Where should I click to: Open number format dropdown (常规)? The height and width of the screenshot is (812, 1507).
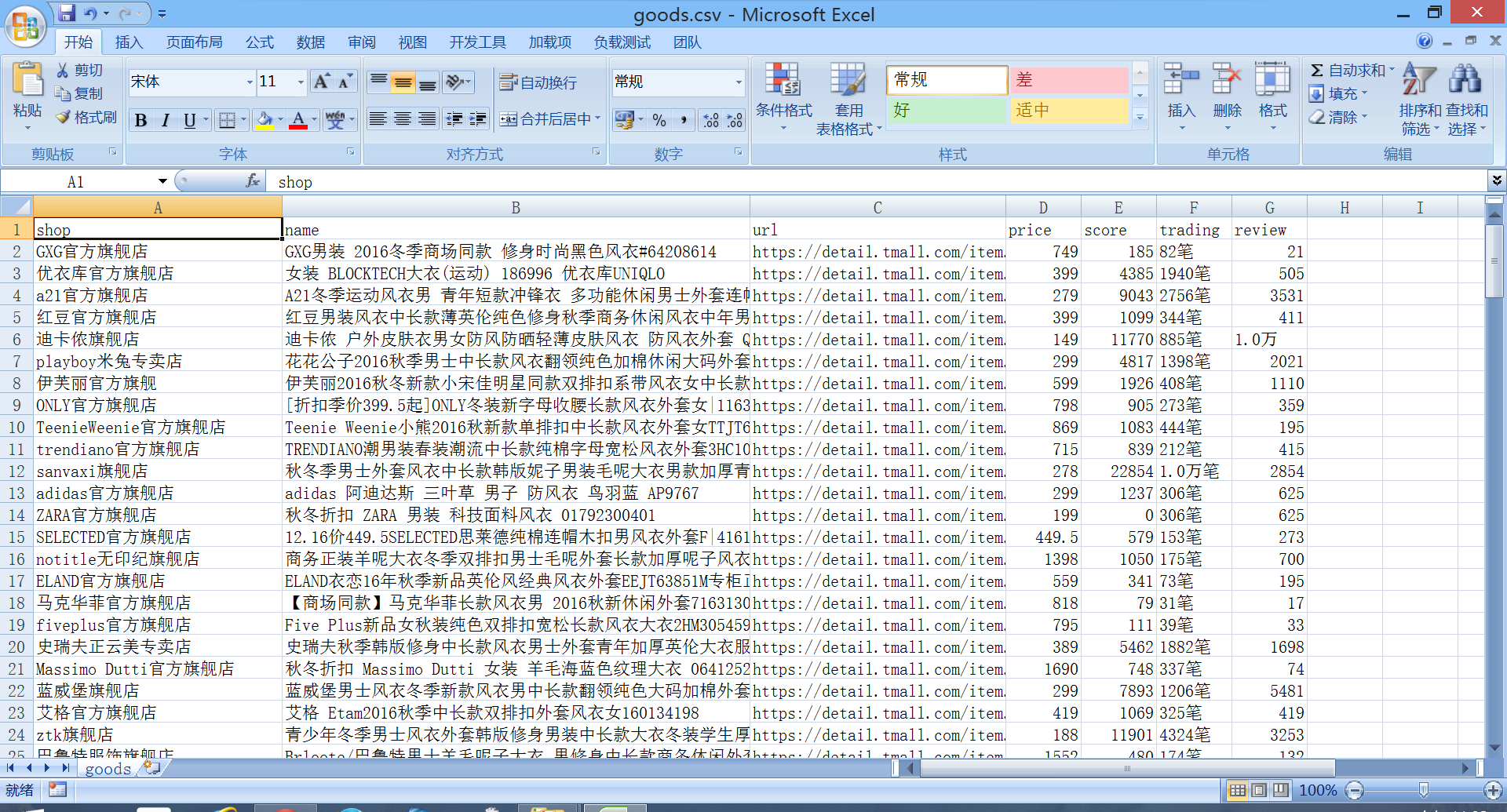(x=739, y=82)
